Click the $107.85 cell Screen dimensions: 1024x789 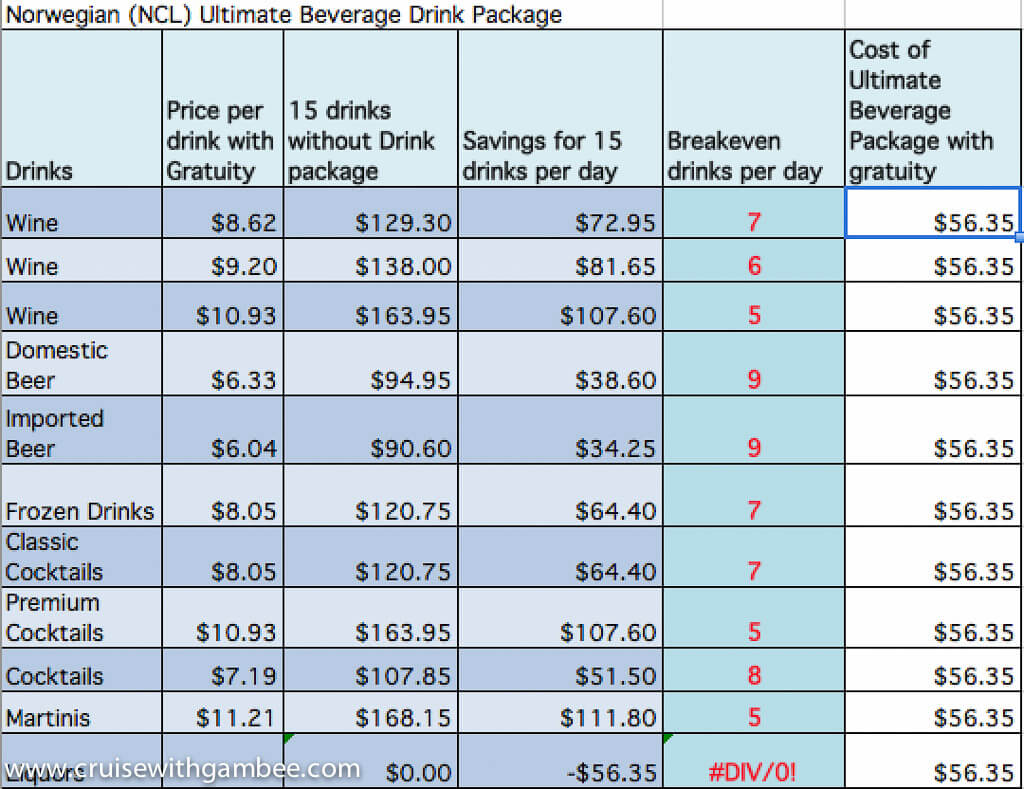[371, 669]
